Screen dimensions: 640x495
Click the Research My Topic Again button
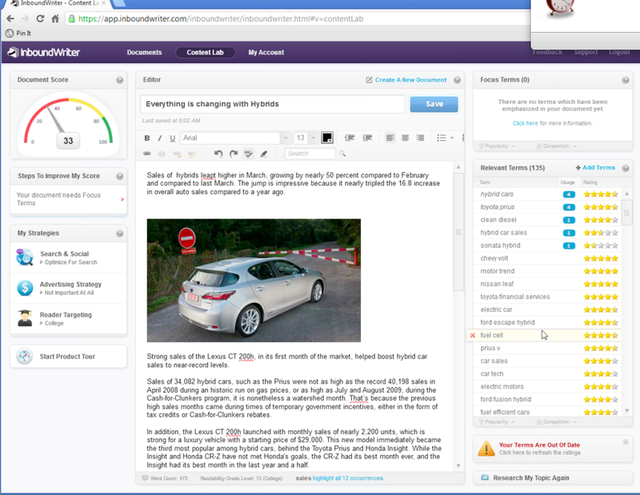(553, 478)
